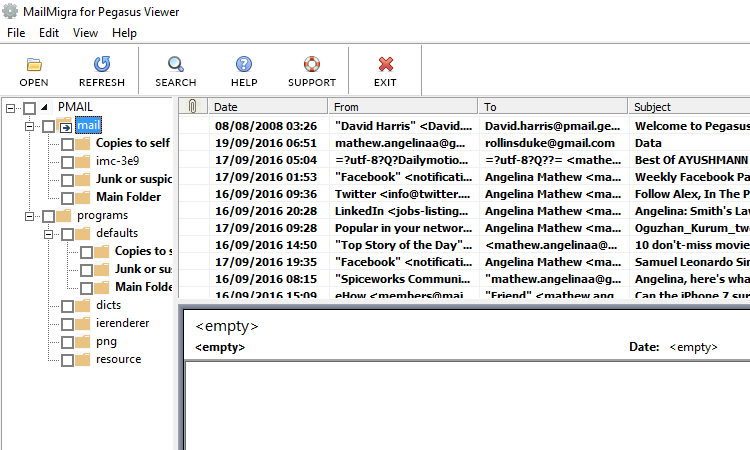750x450 pixels.
Task: Select the ierenderer folder label
Action: click(122, 323)
